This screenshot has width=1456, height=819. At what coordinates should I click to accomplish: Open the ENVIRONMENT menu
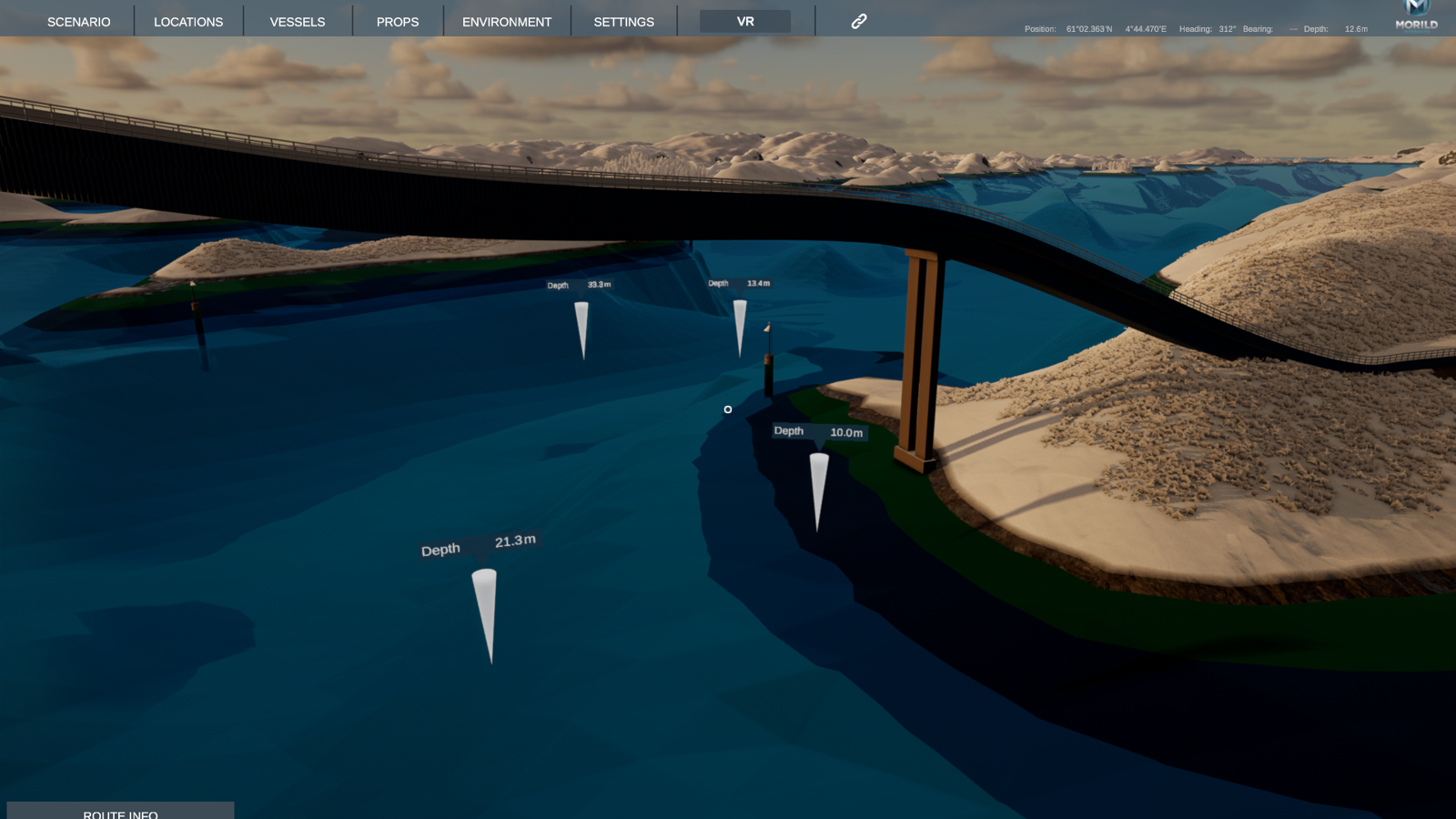tap(507, 22)
